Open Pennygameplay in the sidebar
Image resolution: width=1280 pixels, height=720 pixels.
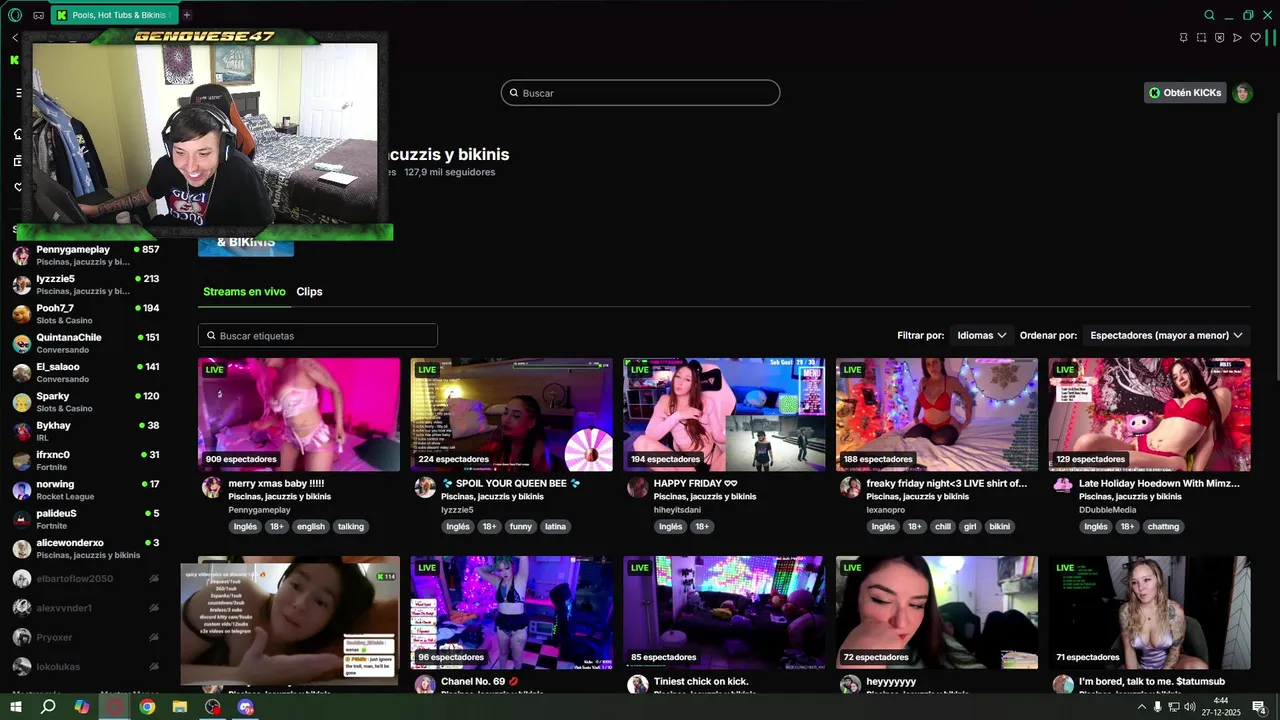pos(86,255)
